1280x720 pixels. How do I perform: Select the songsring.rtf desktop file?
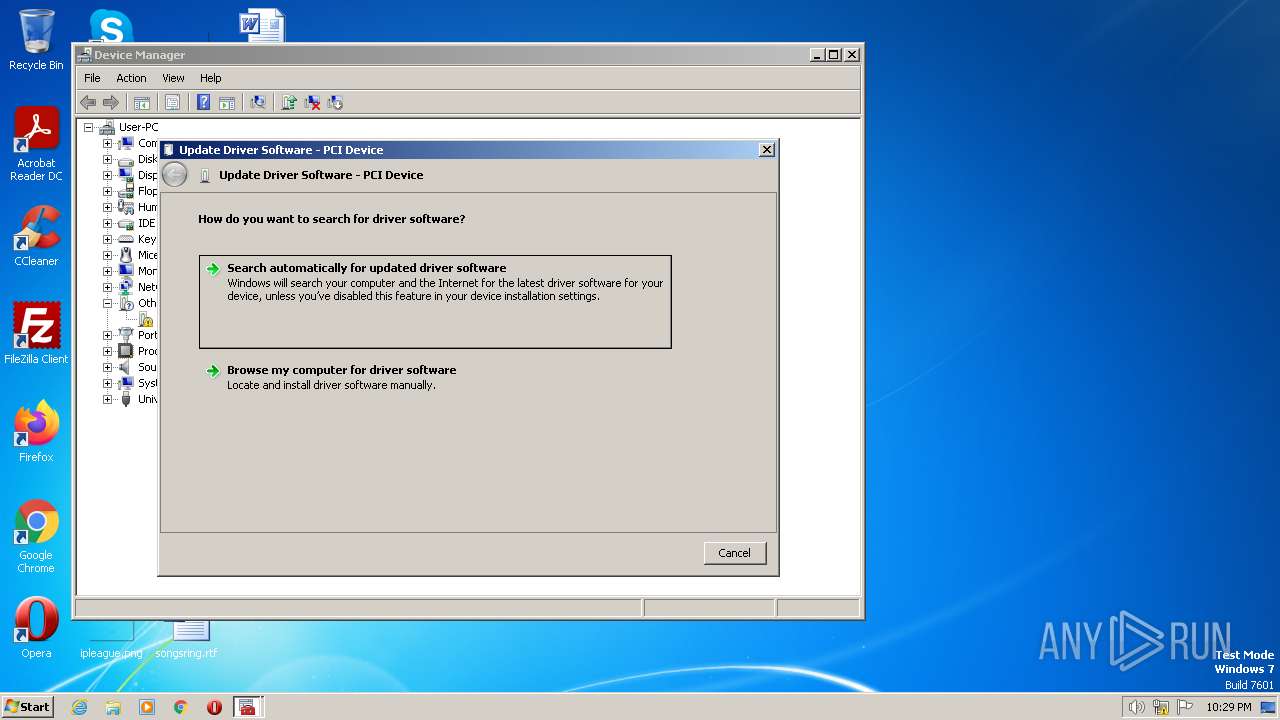tap(187, 638)
